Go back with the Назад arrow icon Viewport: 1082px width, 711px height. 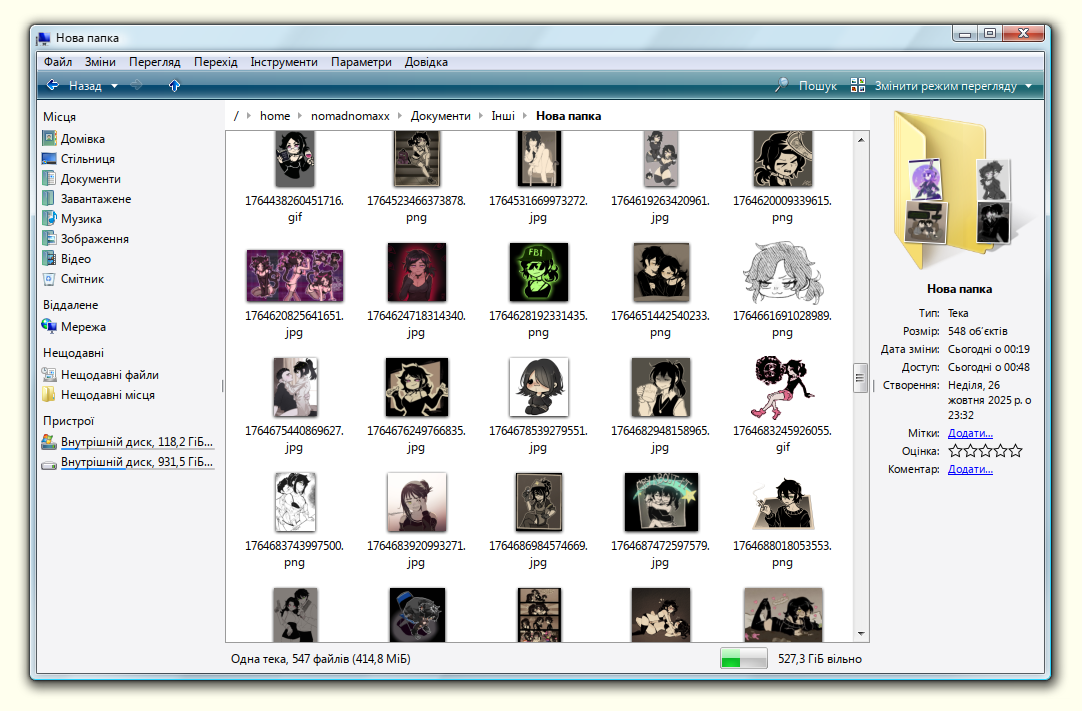point(52,86)
